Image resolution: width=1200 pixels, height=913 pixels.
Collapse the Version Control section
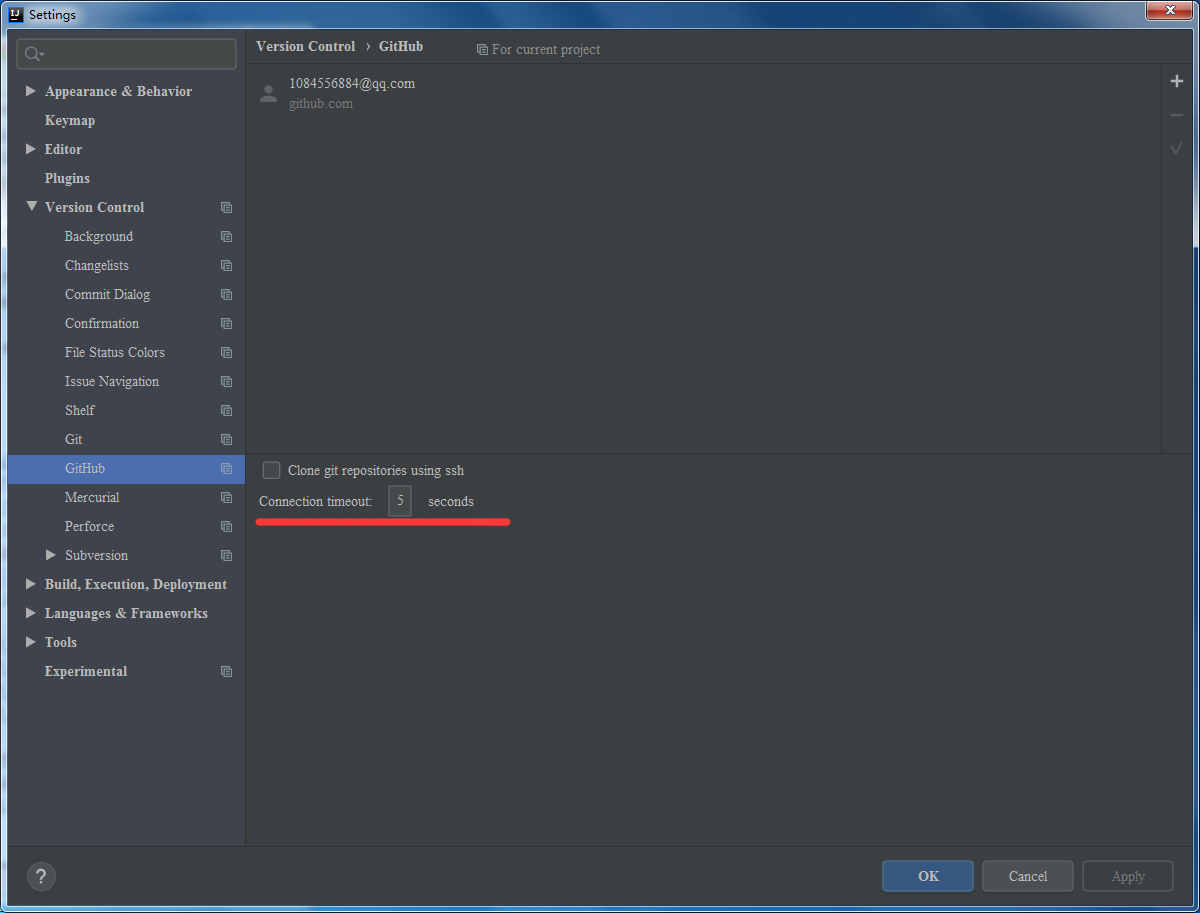pyautogui.click(x=30, y=207)
